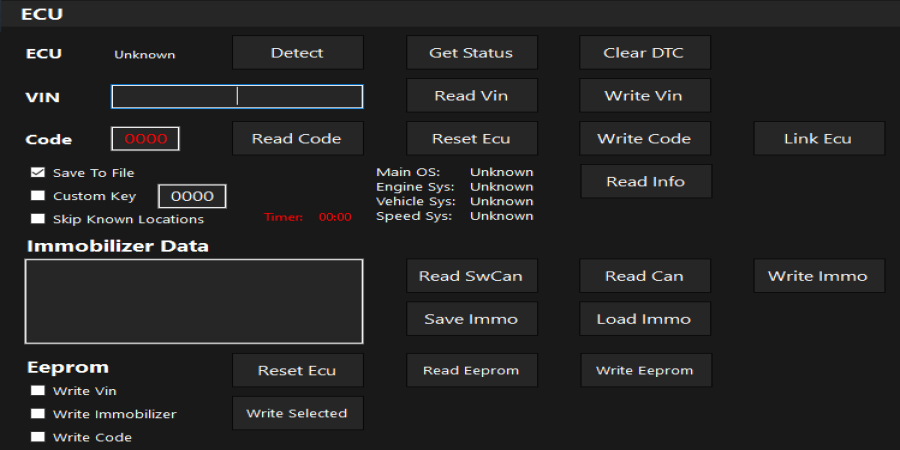Click inside the Immobilizer Data box
The height and width of the screenshot is (450, 900).
[193, 301]
